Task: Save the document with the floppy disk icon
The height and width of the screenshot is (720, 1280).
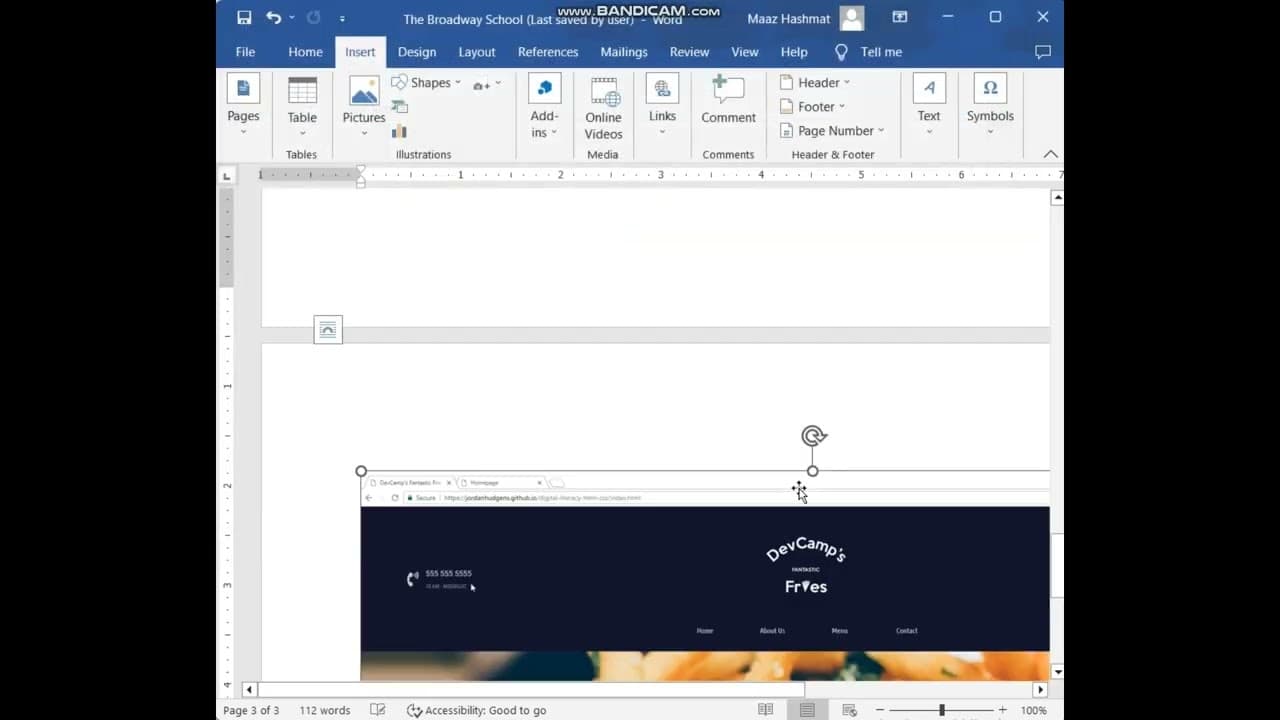Action: pos(244,17)
